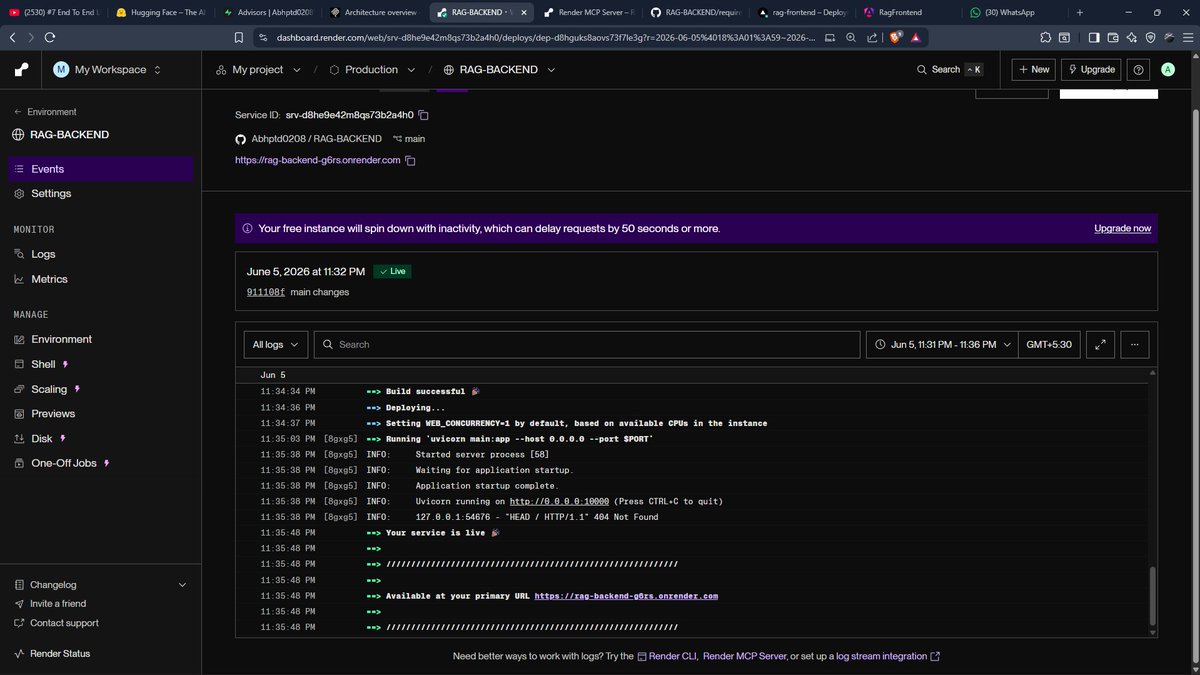Open Brave Shields icon
This screenshot has width=1200, height=675.
tap(896, 37)
